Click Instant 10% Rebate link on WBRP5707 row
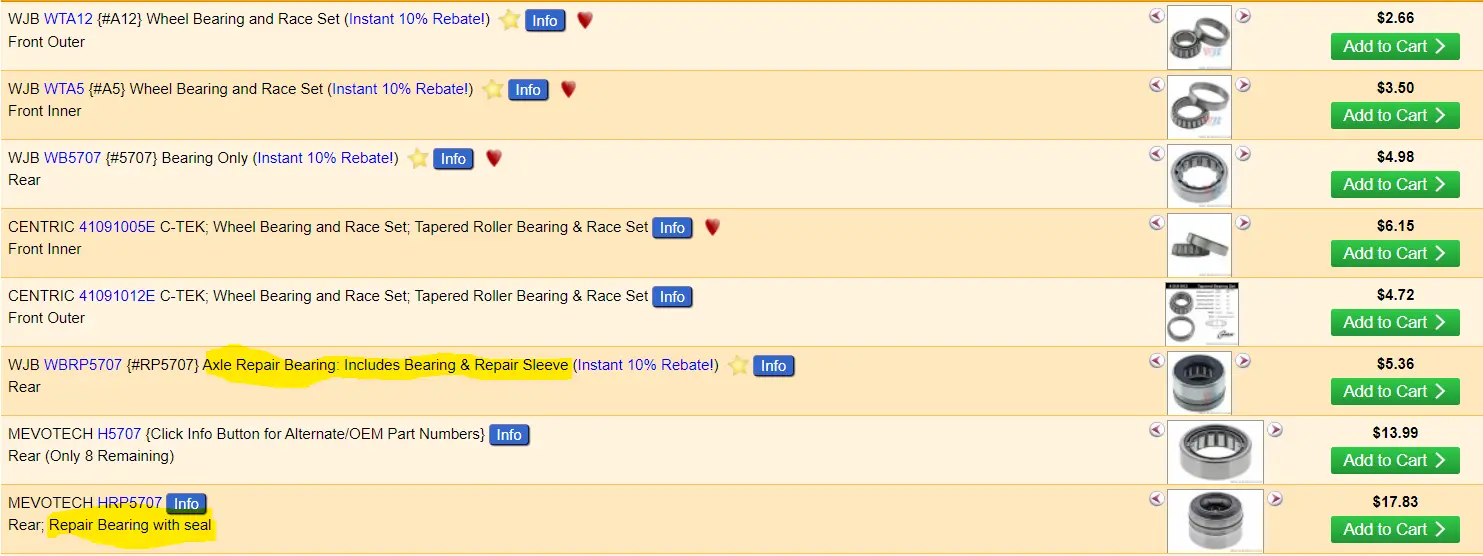Screen dimensions: 1483x556 646,365
